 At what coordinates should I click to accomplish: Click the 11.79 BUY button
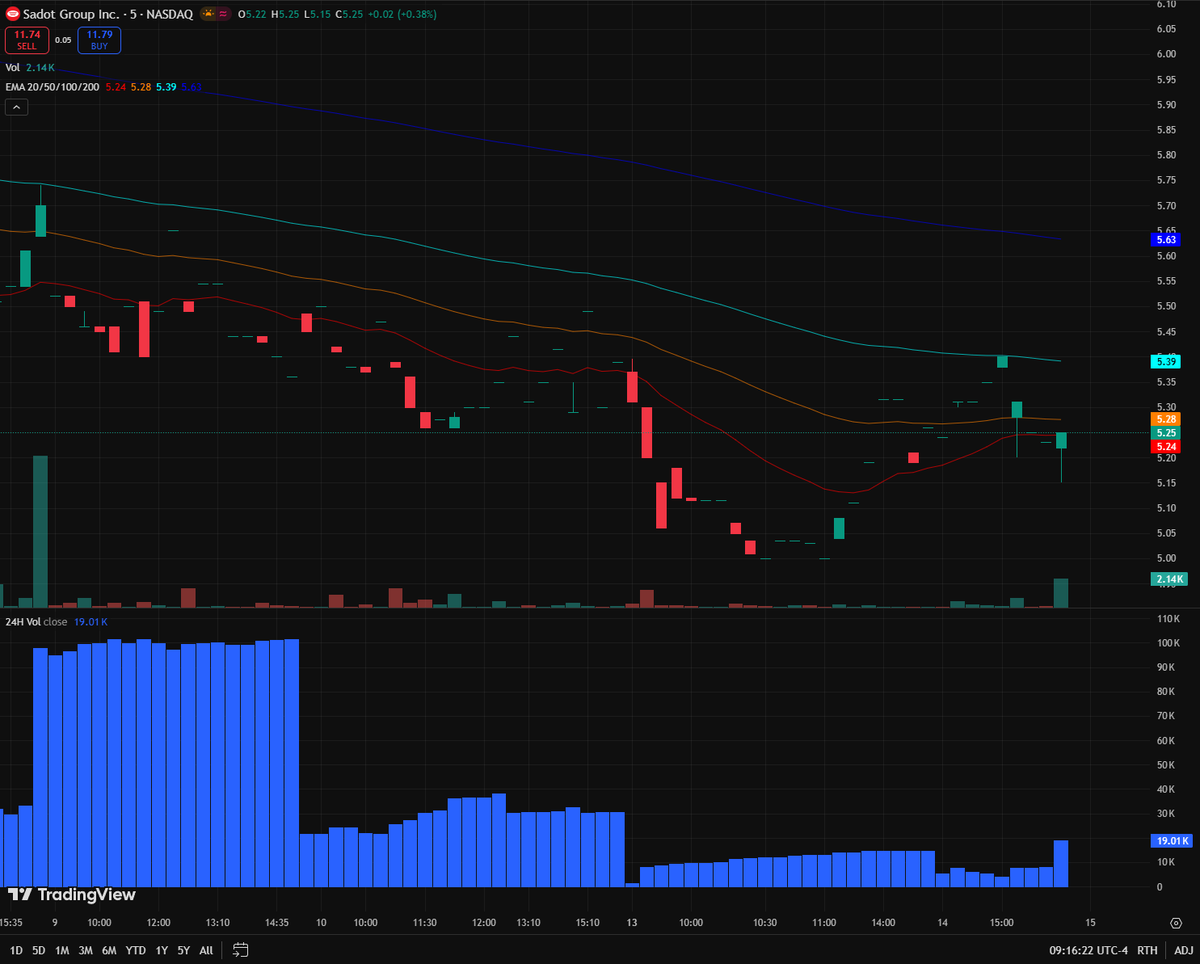pos(99,40)
